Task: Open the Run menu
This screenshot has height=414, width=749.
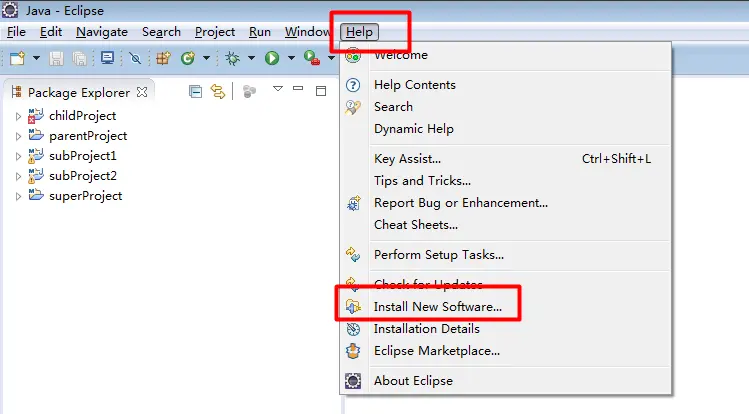Action: (260, 32)
